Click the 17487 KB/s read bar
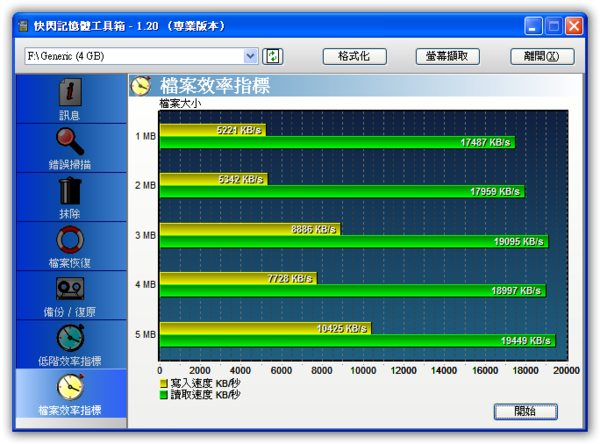The image size is (600, 444). click(x=338, y=142)
